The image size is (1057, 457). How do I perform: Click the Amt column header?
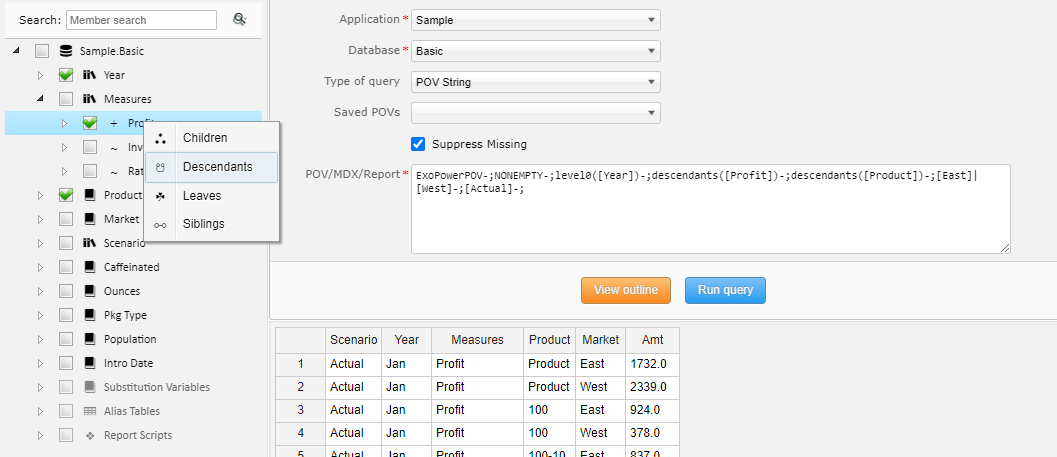(653, 340)
